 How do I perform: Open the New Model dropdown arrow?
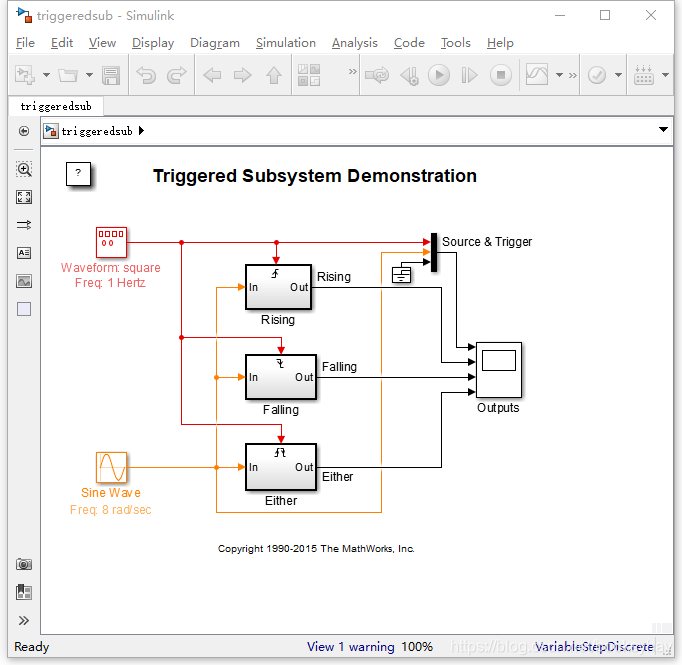47,75
